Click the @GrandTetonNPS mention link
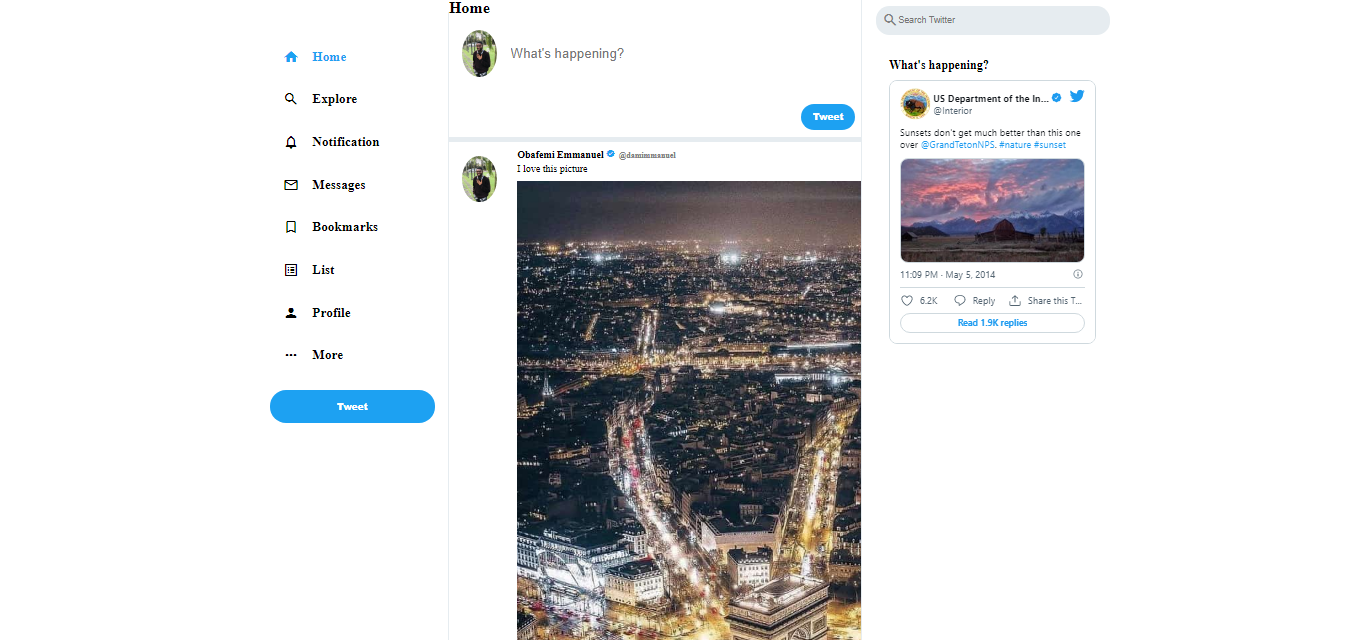1353x640 pixels. tap(957, 145)
